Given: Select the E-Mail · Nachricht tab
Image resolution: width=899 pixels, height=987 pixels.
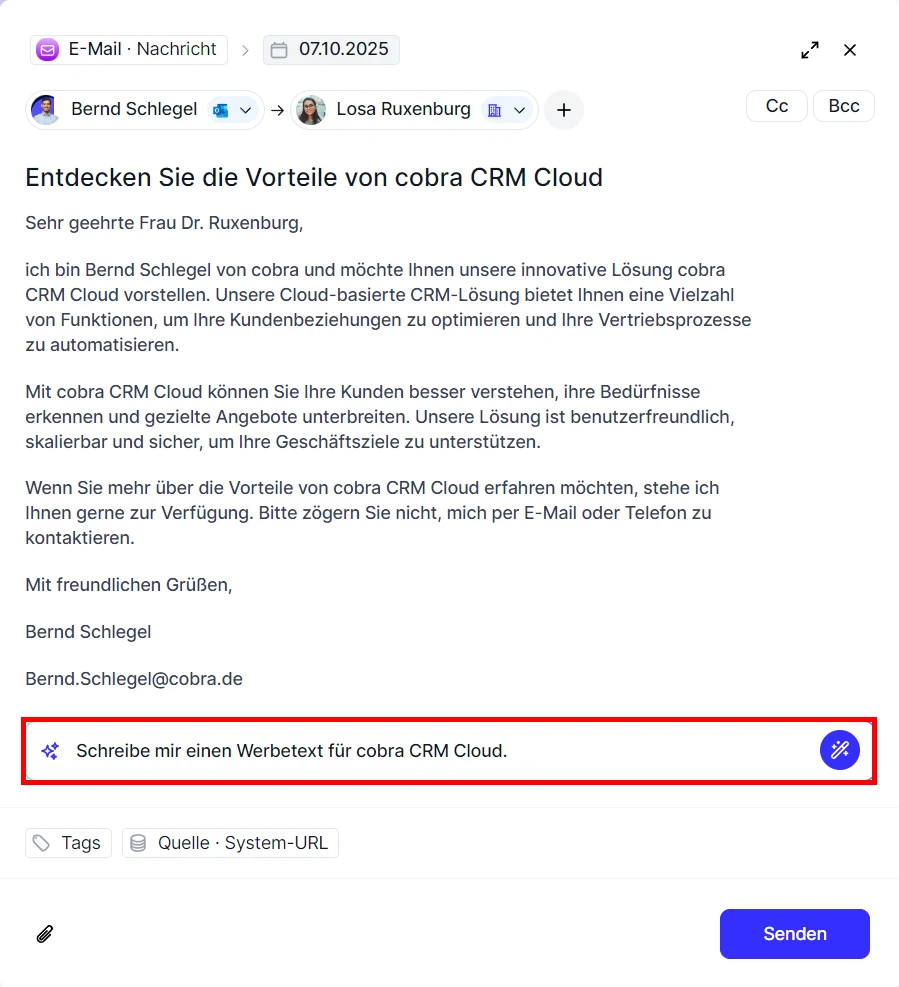Looking at the screenshot, I should click(128, 49).
